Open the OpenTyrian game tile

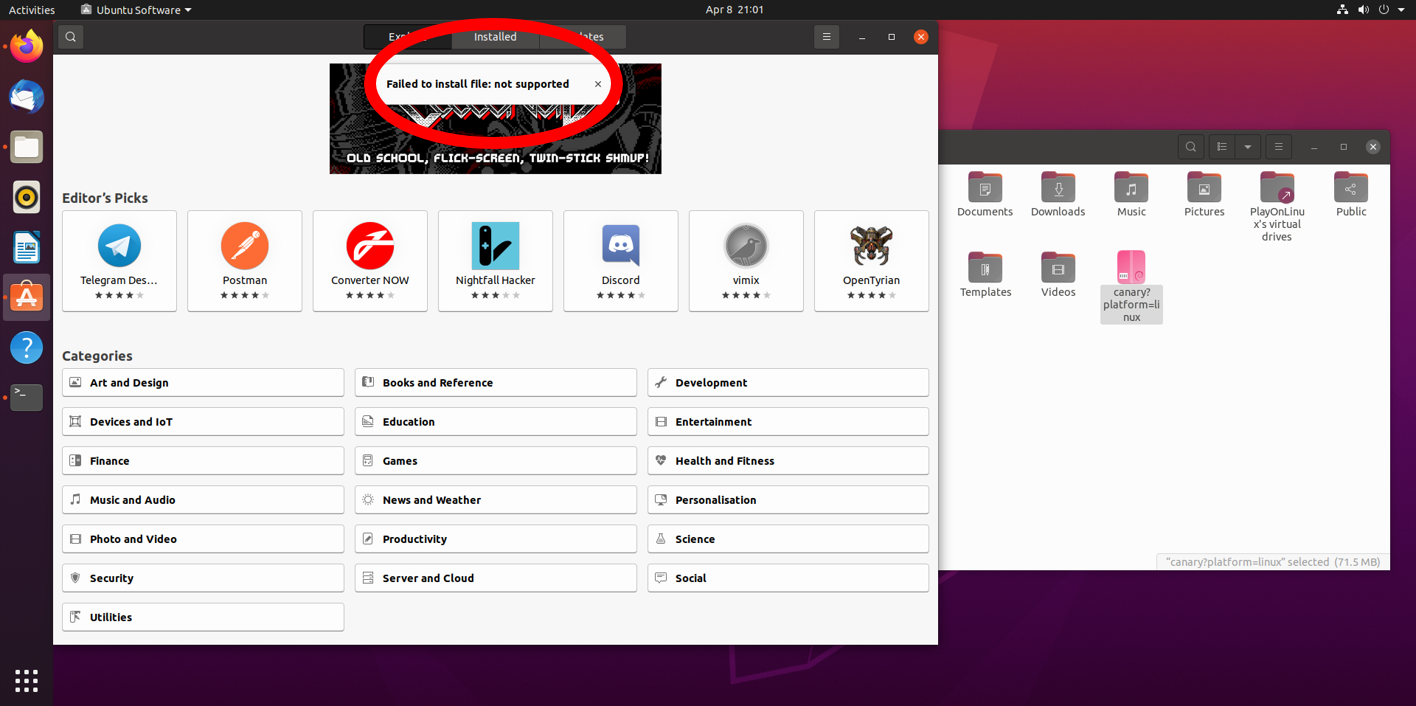pyautogui.click(x=871, y=260)
